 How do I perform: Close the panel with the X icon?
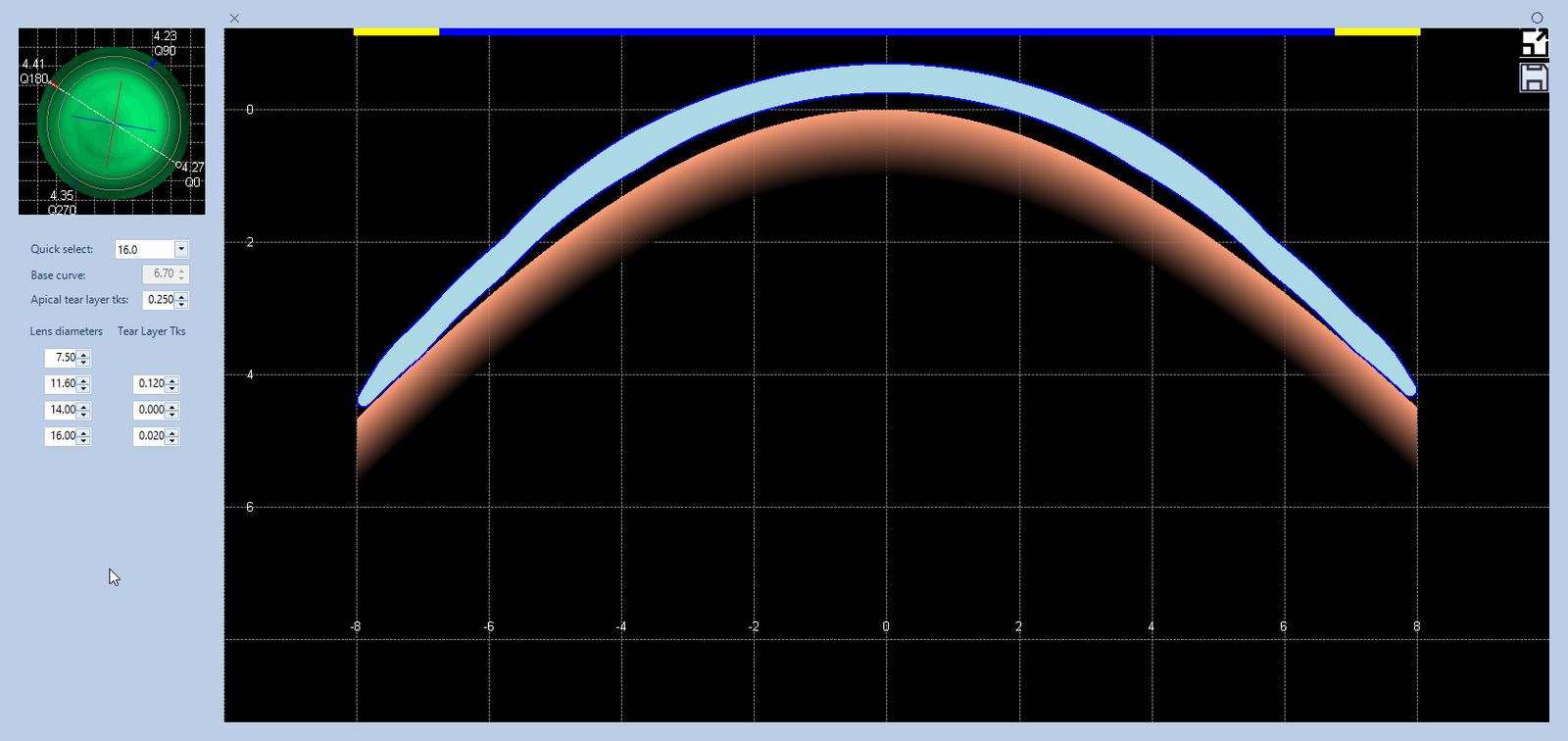[x=234, y=18]
